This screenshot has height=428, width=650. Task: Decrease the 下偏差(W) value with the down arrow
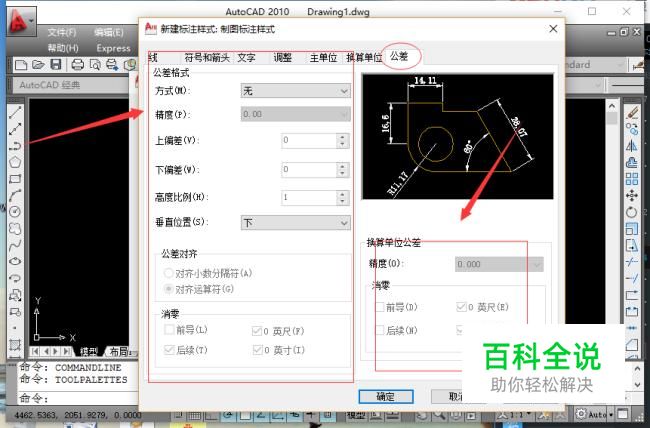343,173
